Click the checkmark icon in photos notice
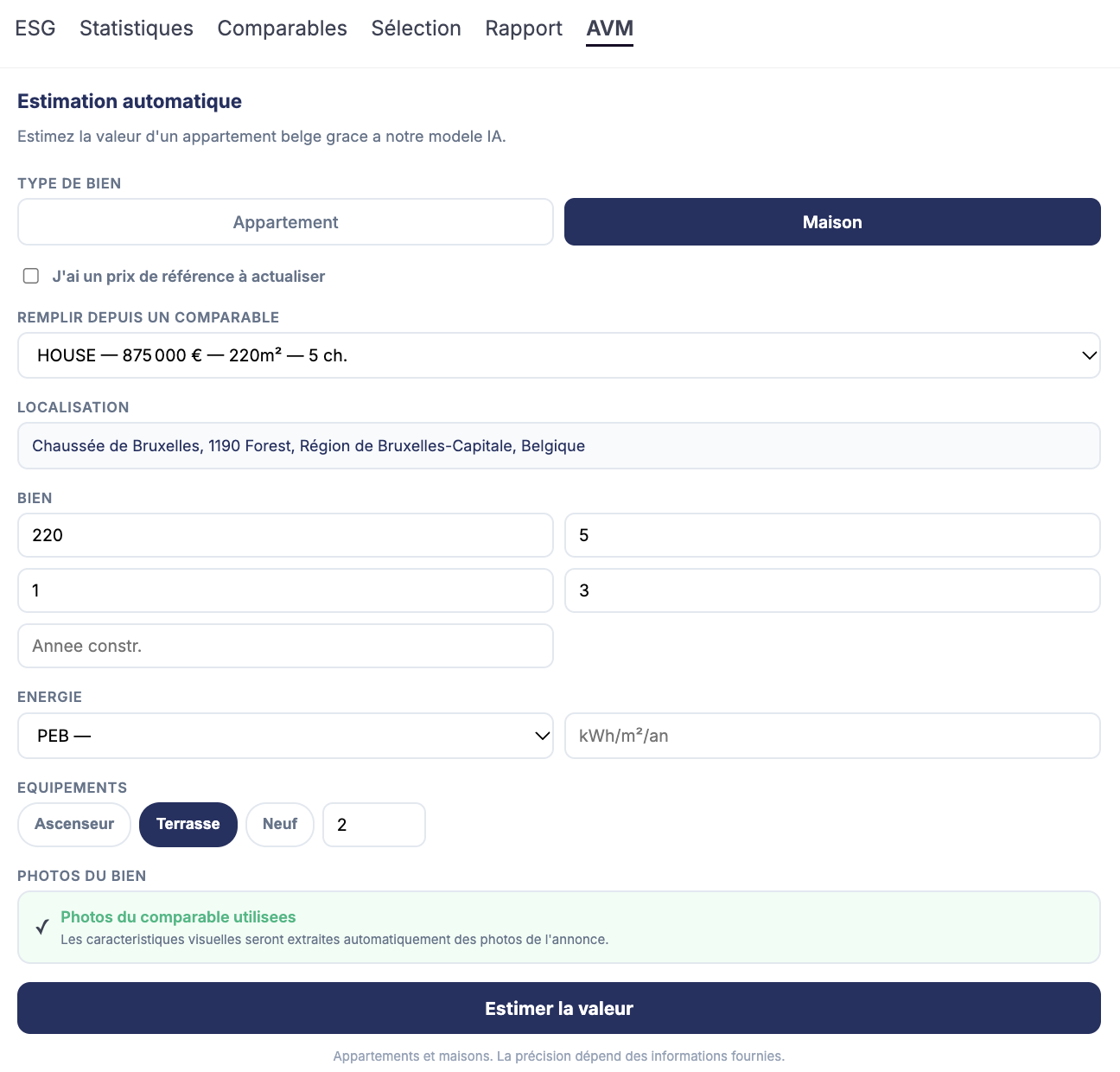 point(41,928)
